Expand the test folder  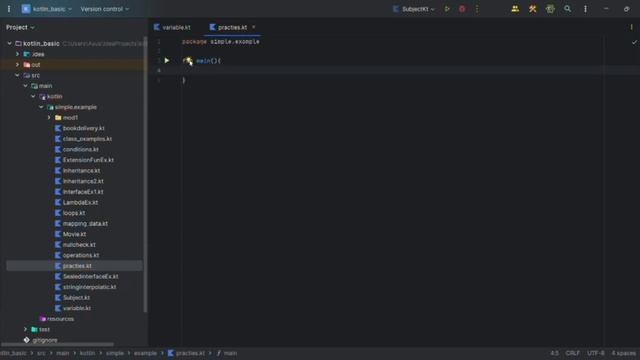(25, 329)
